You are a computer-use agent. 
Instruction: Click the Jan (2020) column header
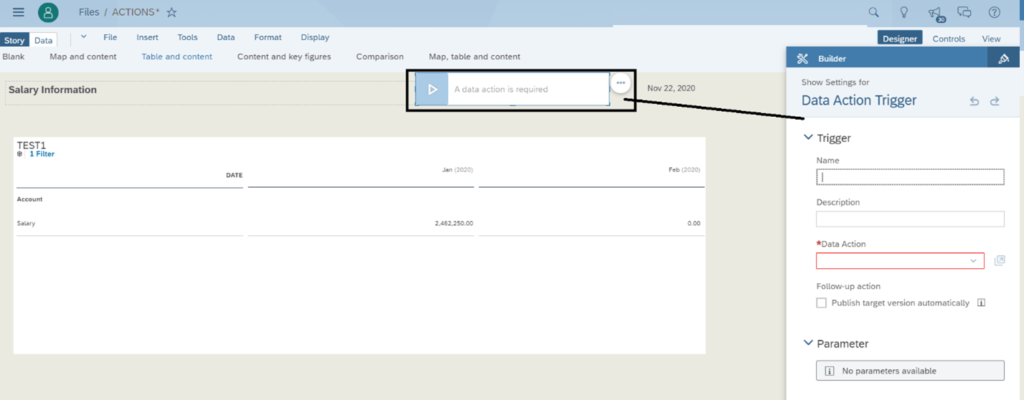(x=457, y=170)
